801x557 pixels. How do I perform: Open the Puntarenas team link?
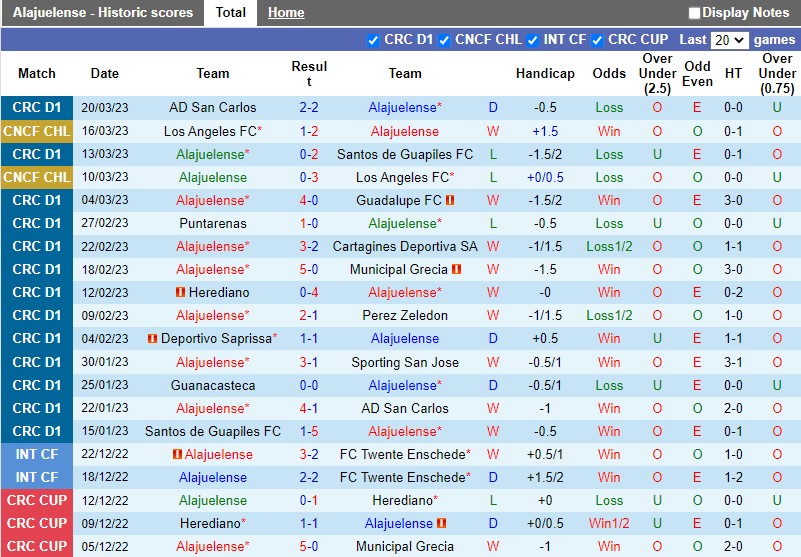(x=213, y=223)
